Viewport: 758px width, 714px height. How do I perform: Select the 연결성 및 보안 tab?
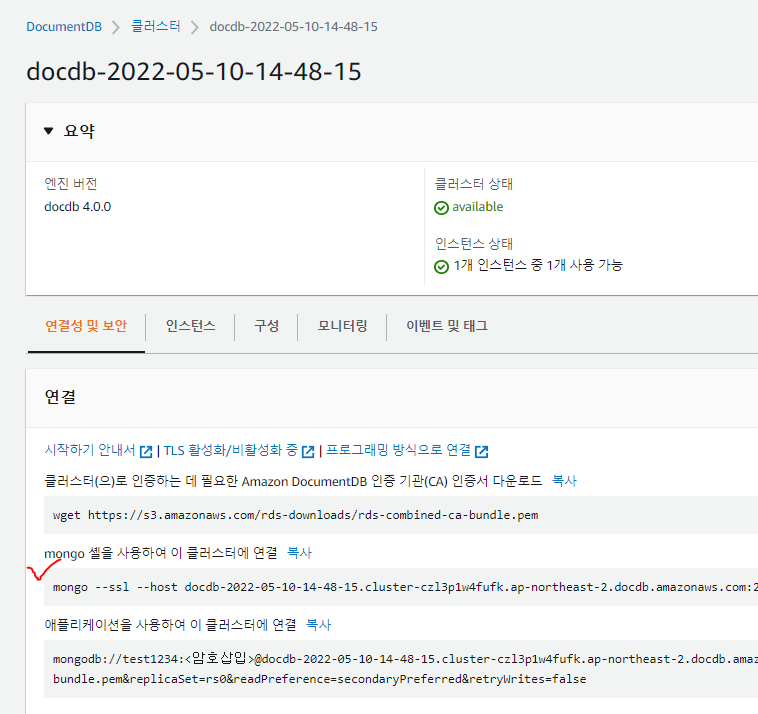(86, 326)
